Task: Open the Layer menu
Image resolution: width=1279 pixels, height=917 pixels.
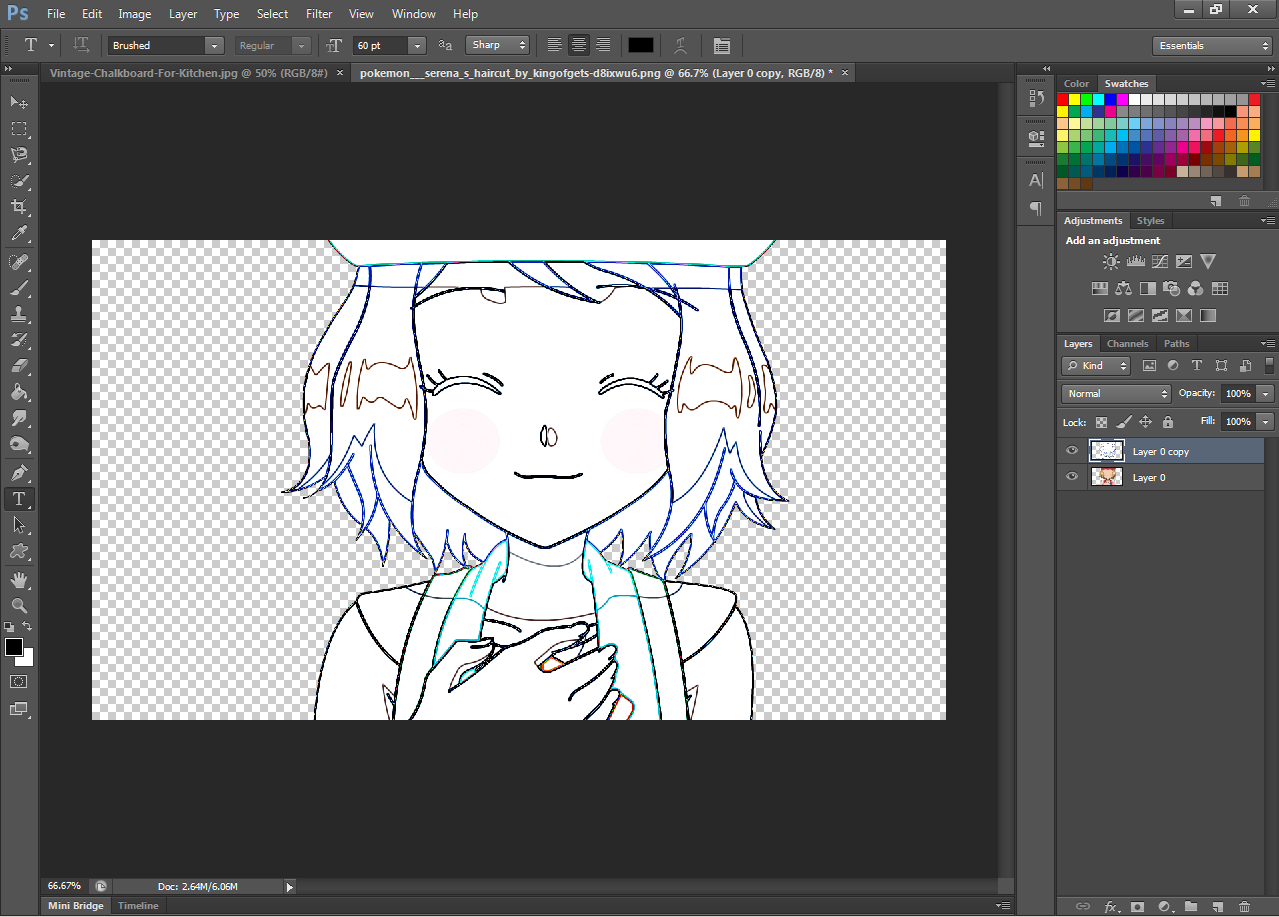Action: [x=183, y=14]
